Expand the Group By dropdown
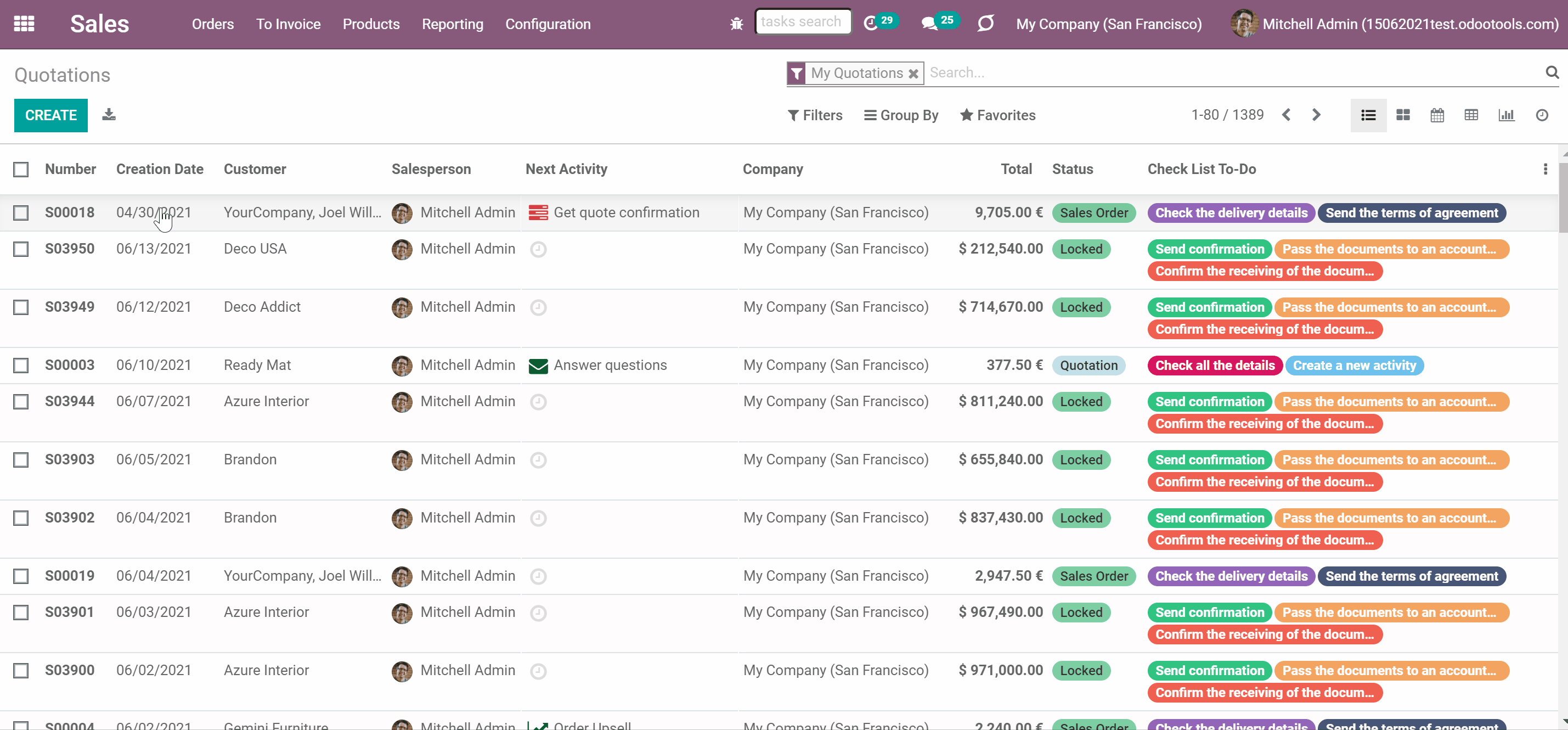Image resolution: width=1568 pixels, height=730 pixels. pyautogui.click(x=901, y=115)
